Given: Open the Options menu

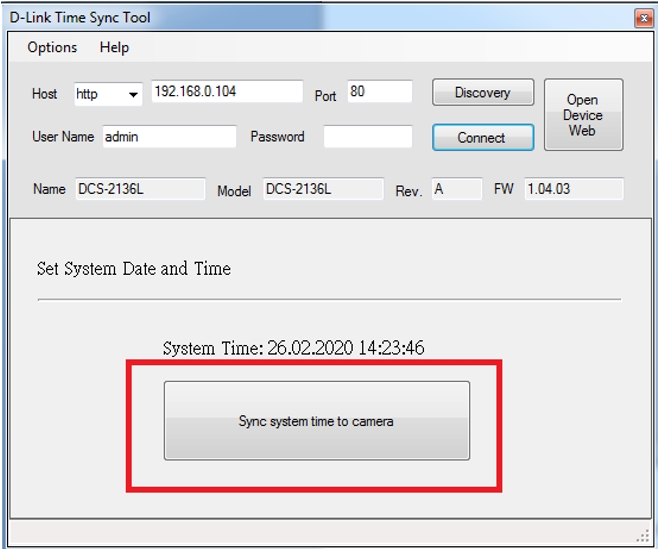Looking at the screenshot, I should (x=52, y=47).
